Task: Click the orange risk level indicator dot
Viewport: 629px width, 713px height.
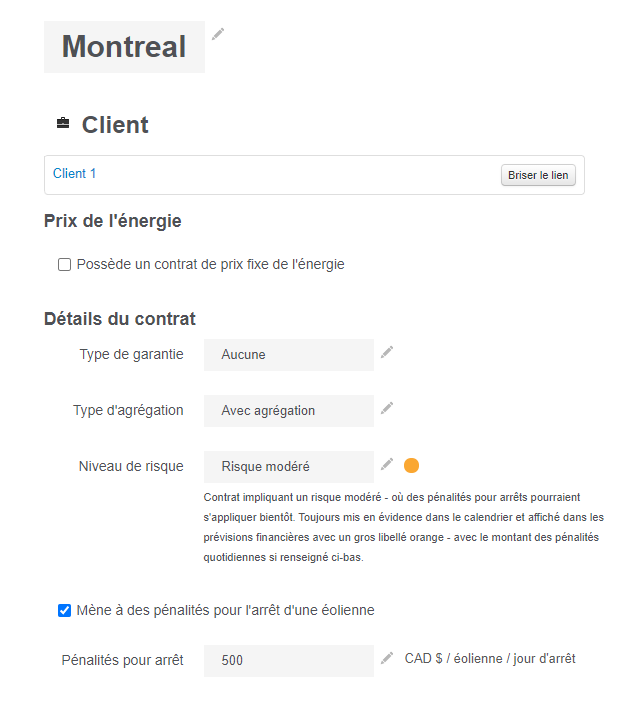Action: (411, 465)
